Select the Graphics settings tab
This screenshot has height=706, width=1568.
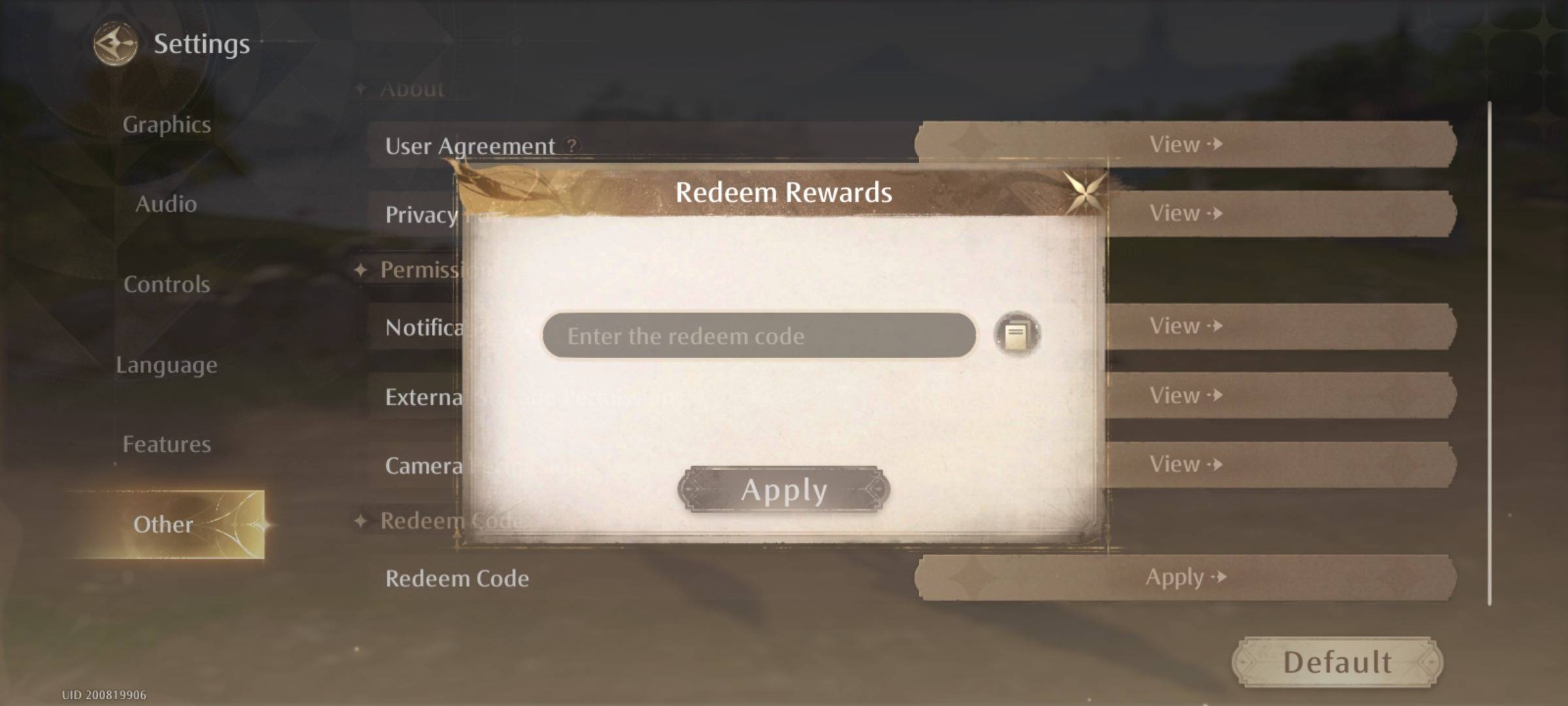167,123
